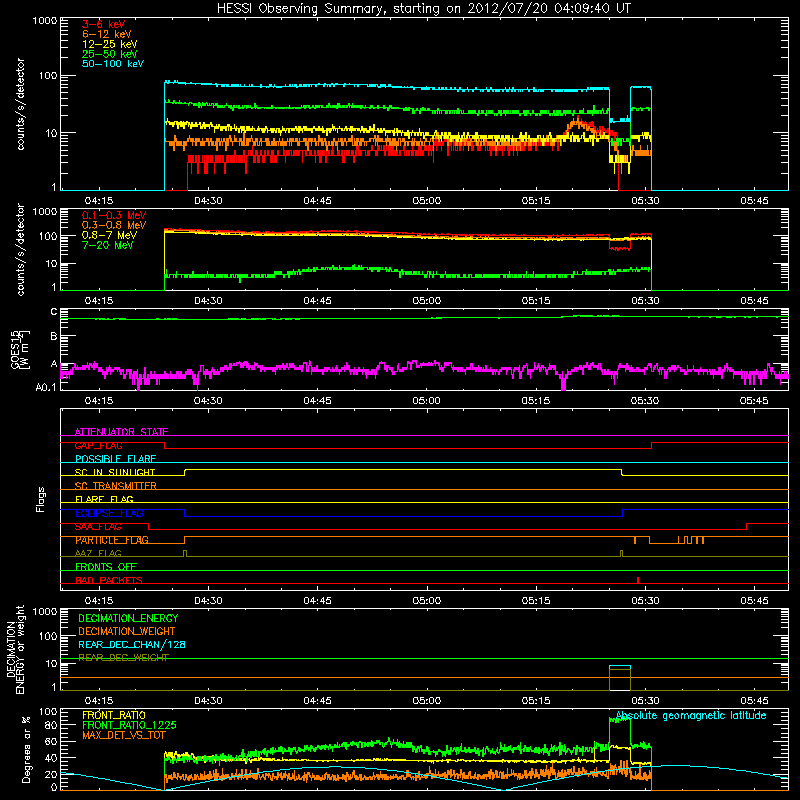Click the Absolute geomagnetic latitude label
Screen dimensions: 800x800
point(691,716)
